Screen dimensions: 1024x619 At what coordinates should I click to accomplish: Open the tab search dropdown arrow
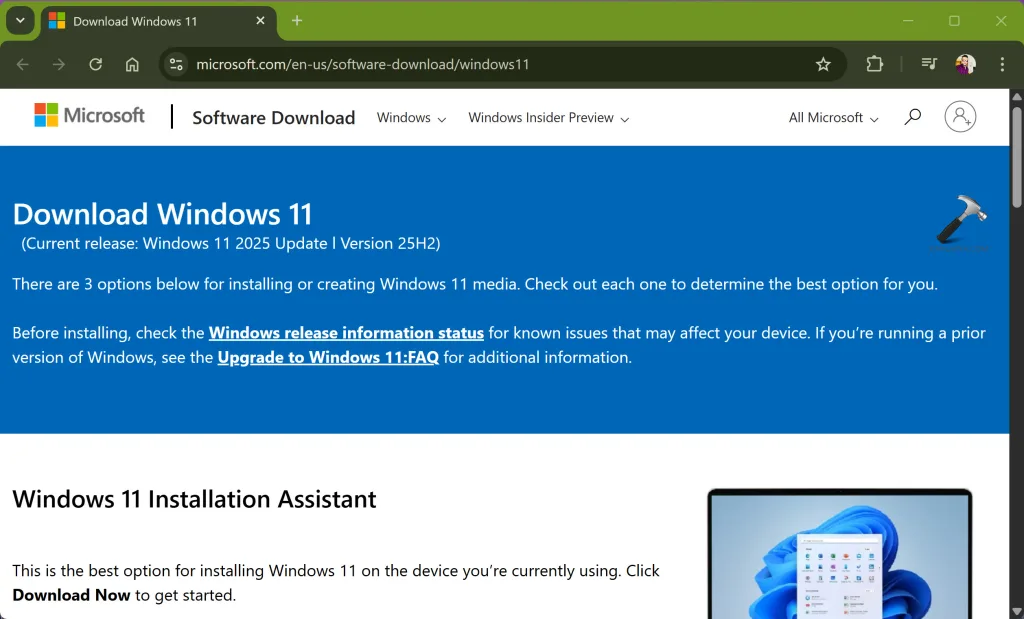tap(20, 21)
